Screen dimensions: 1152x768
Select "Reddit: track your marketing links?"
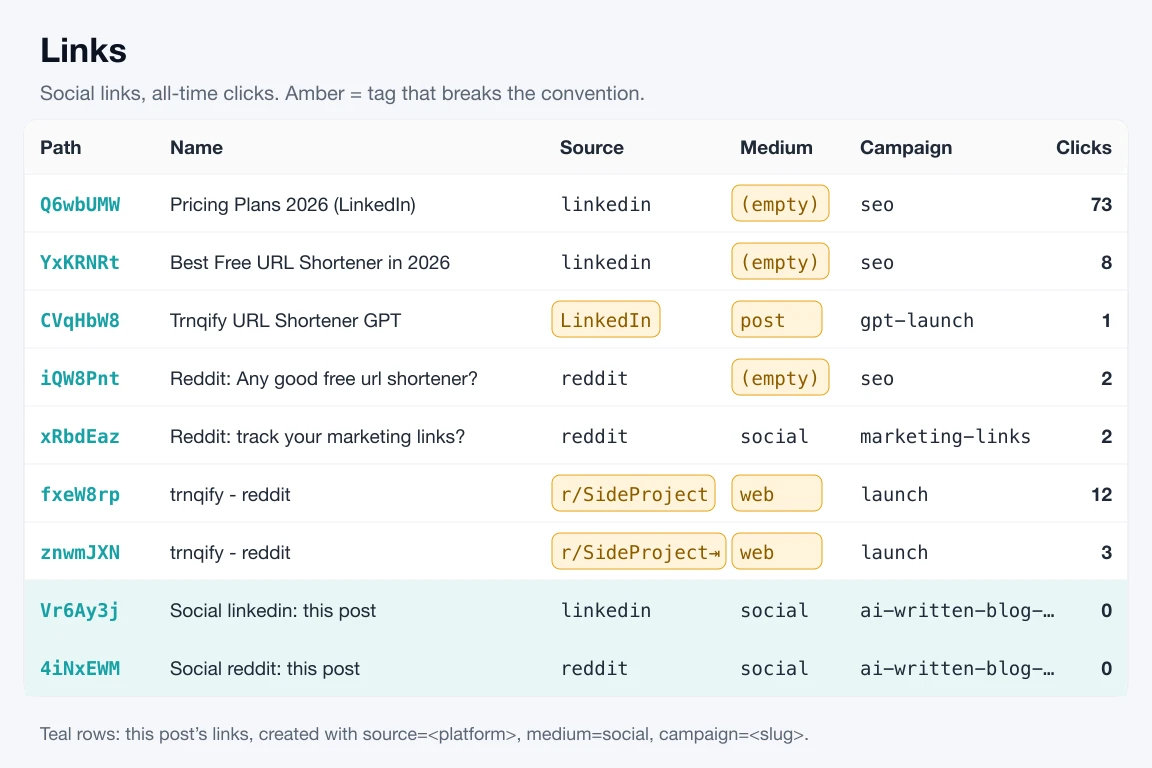pos(317,437)
